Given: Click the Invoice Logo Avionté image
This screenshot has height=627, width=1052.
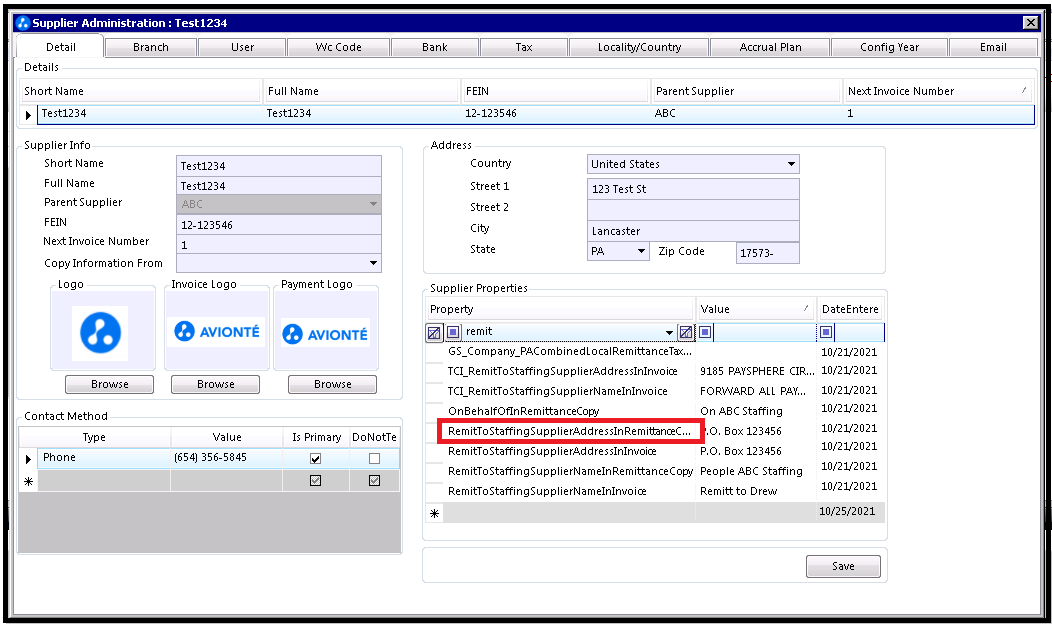Looking at the screenshot, I should [216, 332].
